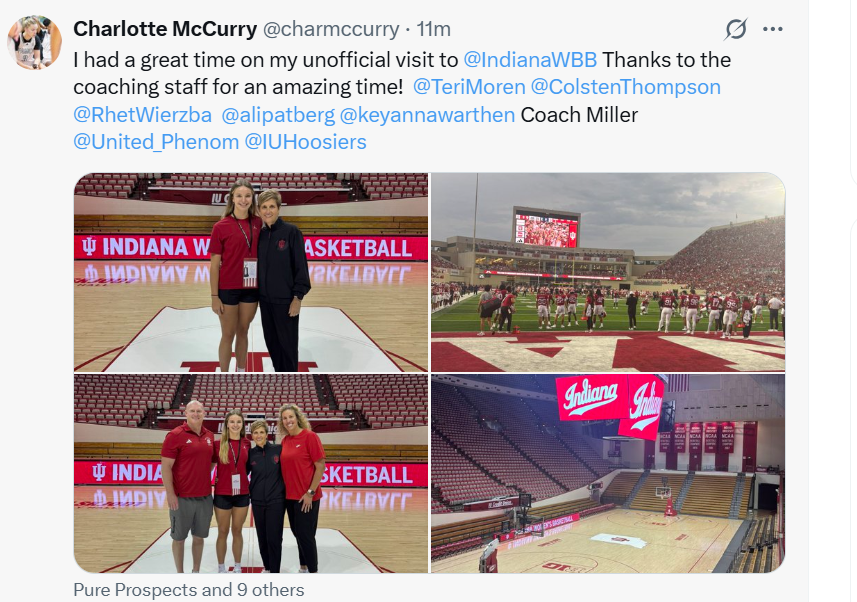The height and width of the screenshot is (602, 857).
Task: Open Charlotte McCurry's profile avatar
Action: click(x=34, y=43)
